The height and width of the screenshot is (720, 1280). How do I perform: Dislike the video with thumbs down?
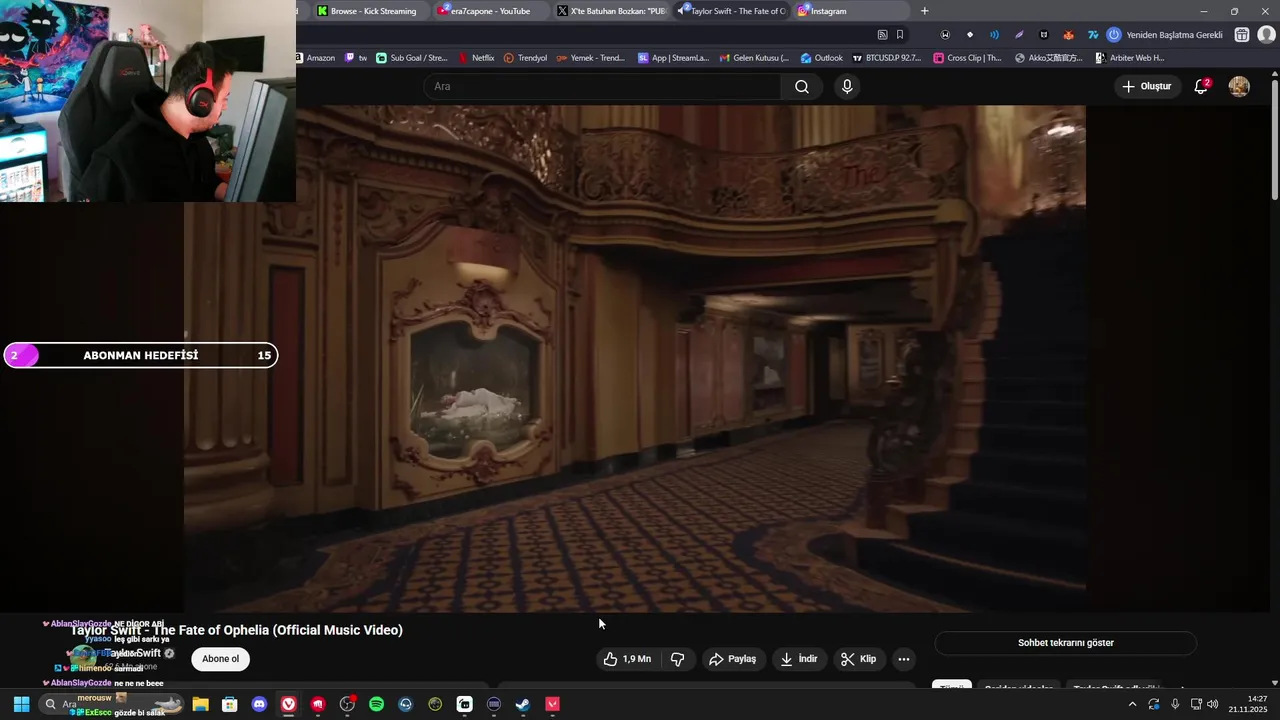[x=677, y=659]
